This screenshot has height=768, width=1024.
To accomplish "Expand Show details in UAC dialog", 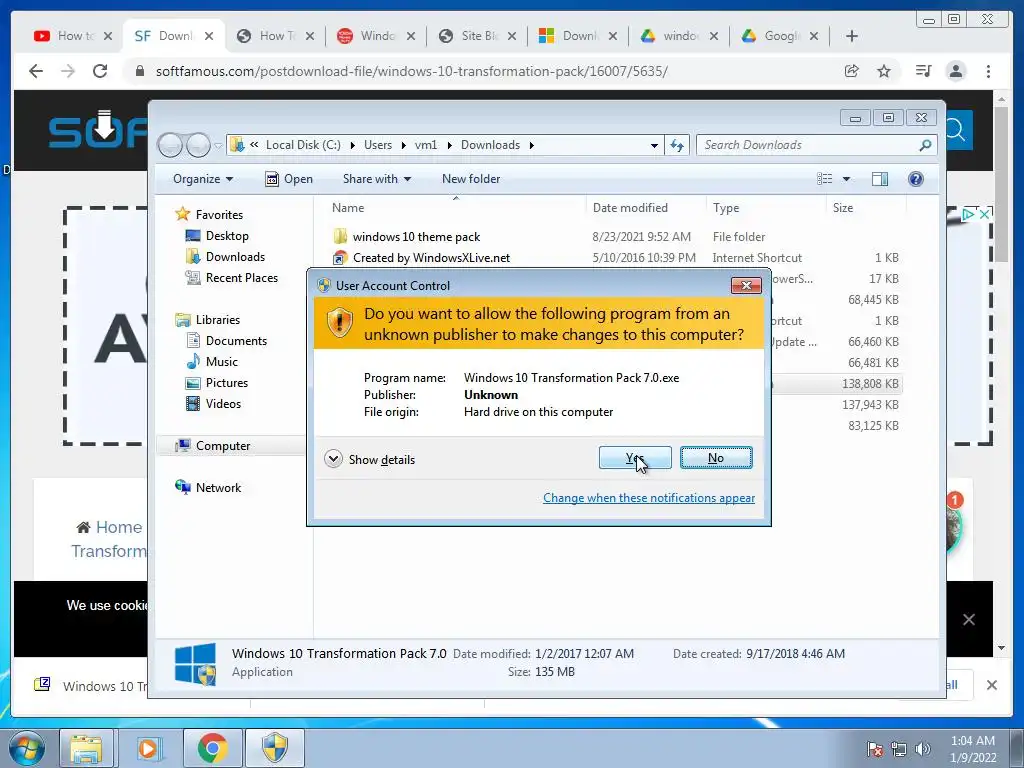I will (x=370, y=459).
